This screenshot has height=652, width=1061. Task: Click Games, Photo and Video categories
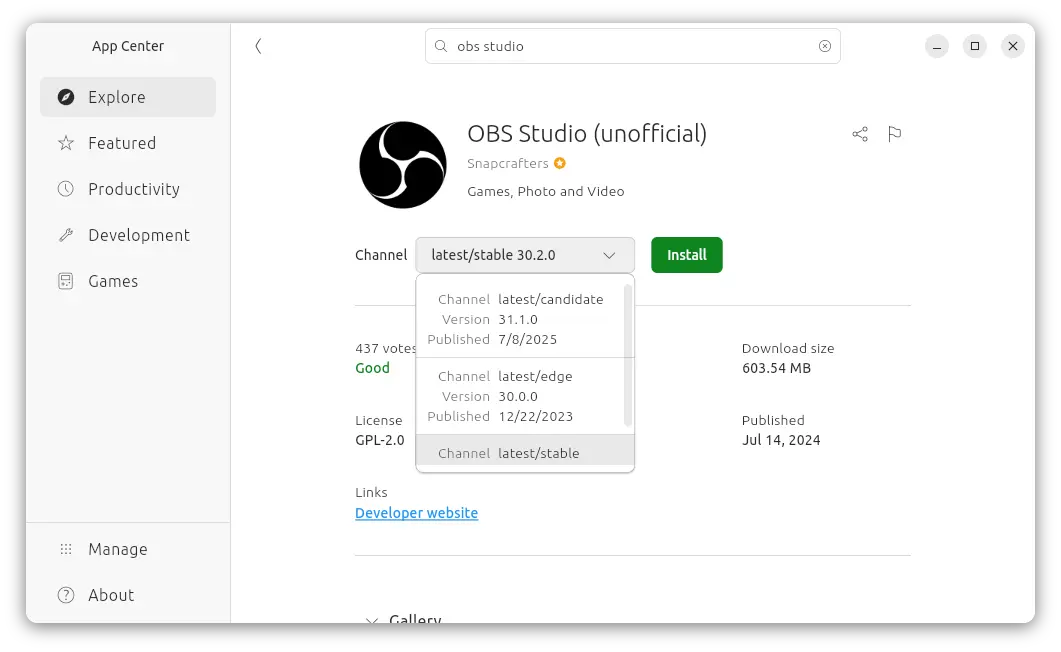[545, 191]
